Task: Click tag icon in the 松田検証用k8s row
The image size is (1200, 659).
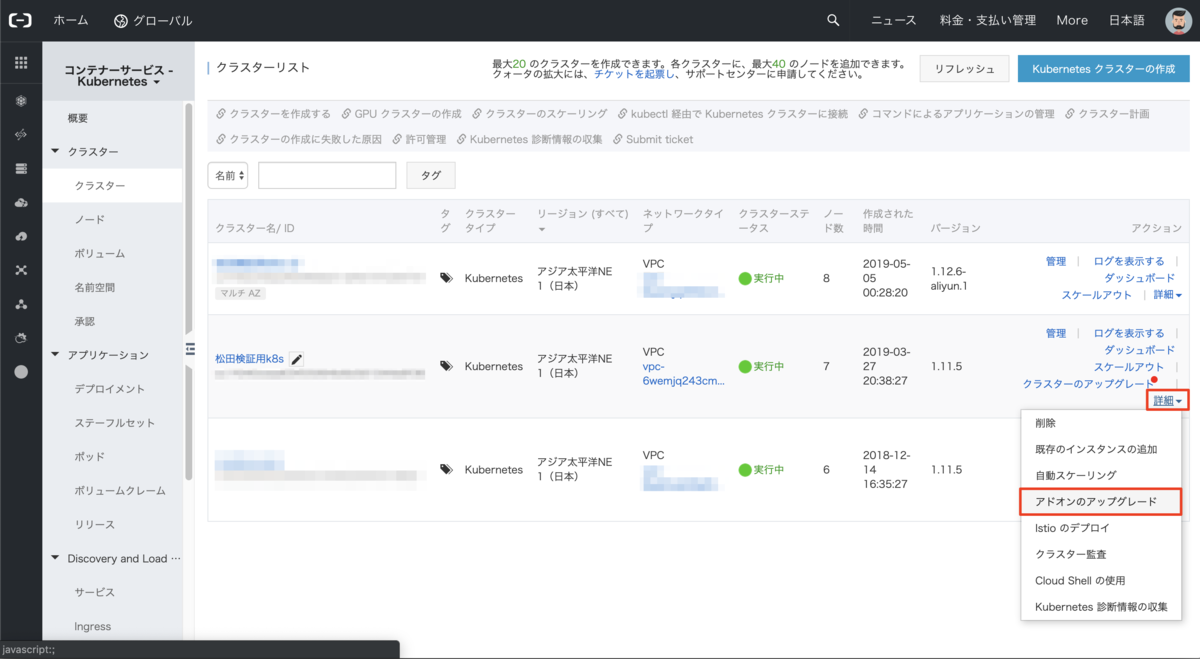Action: coord(446,366)
